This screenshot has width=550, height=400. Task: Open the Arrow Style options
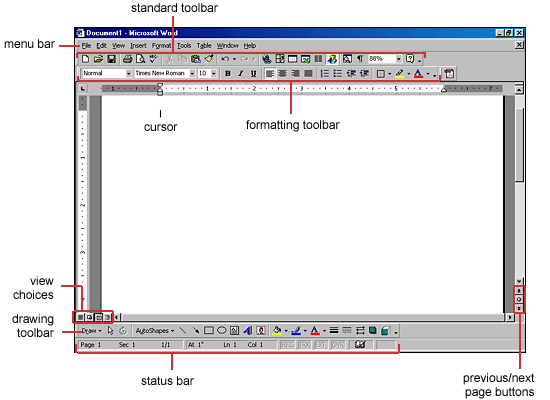pos(360,331)
